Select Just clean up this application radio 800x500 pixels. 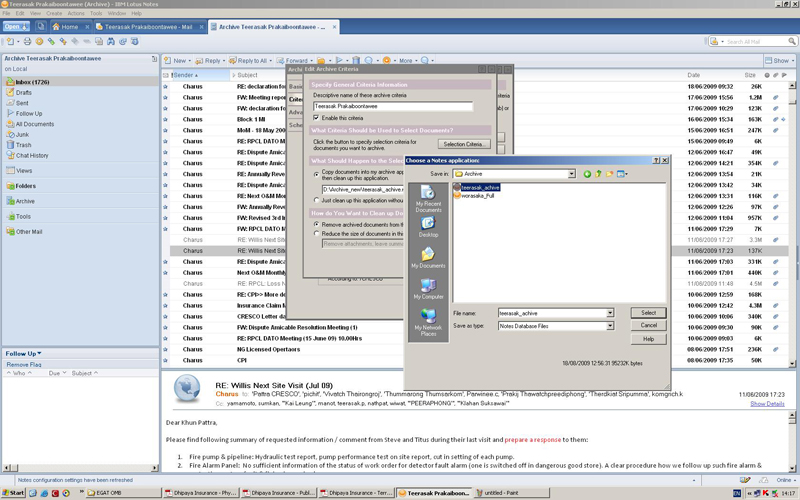coord(316,200)
